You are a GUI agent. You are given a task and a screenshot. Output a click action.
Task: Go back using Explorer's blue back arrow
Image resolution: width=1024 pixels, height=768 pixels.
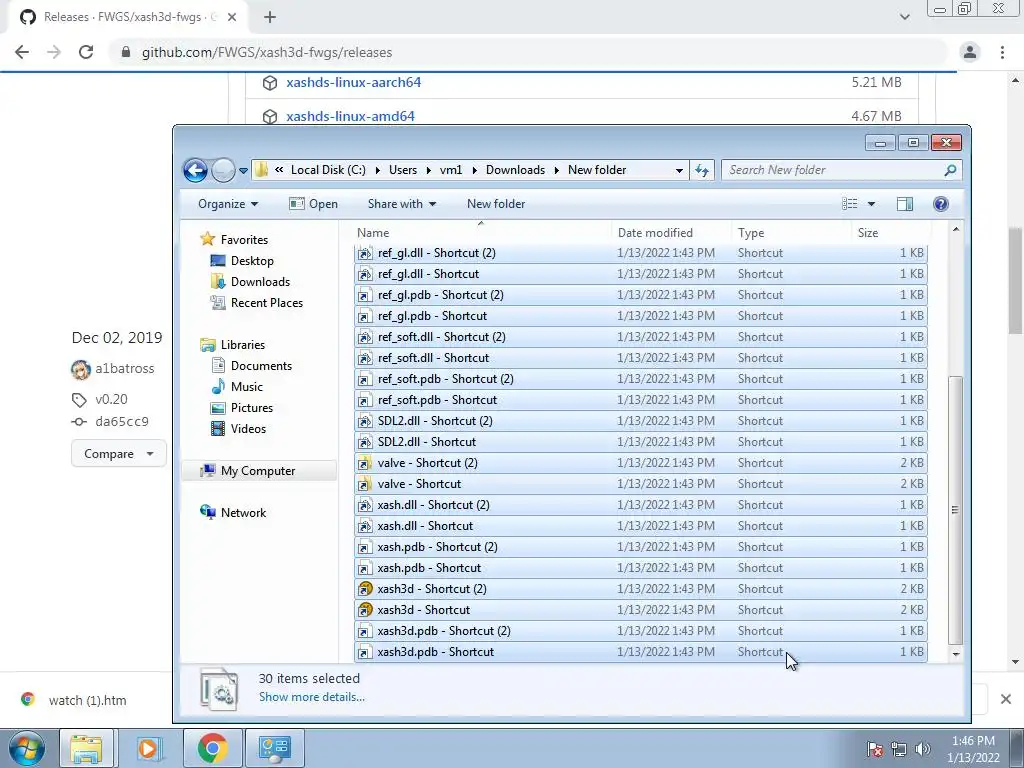click(195, 170)
